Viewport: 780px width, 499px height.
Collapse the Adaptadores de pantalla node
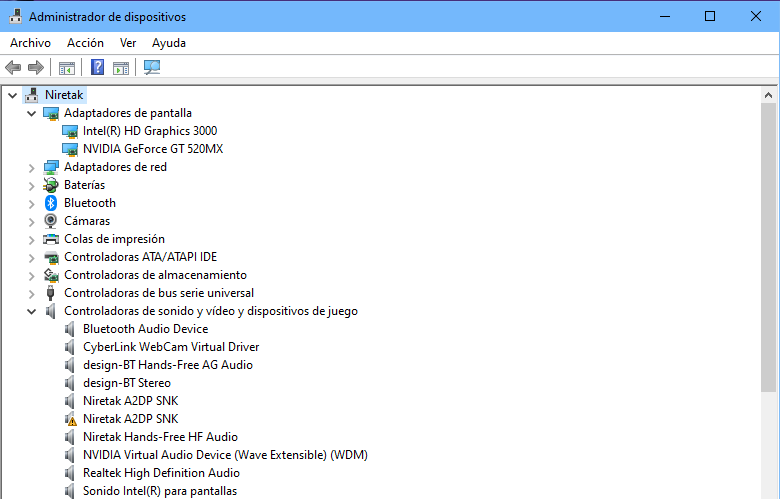click(31, 113)
